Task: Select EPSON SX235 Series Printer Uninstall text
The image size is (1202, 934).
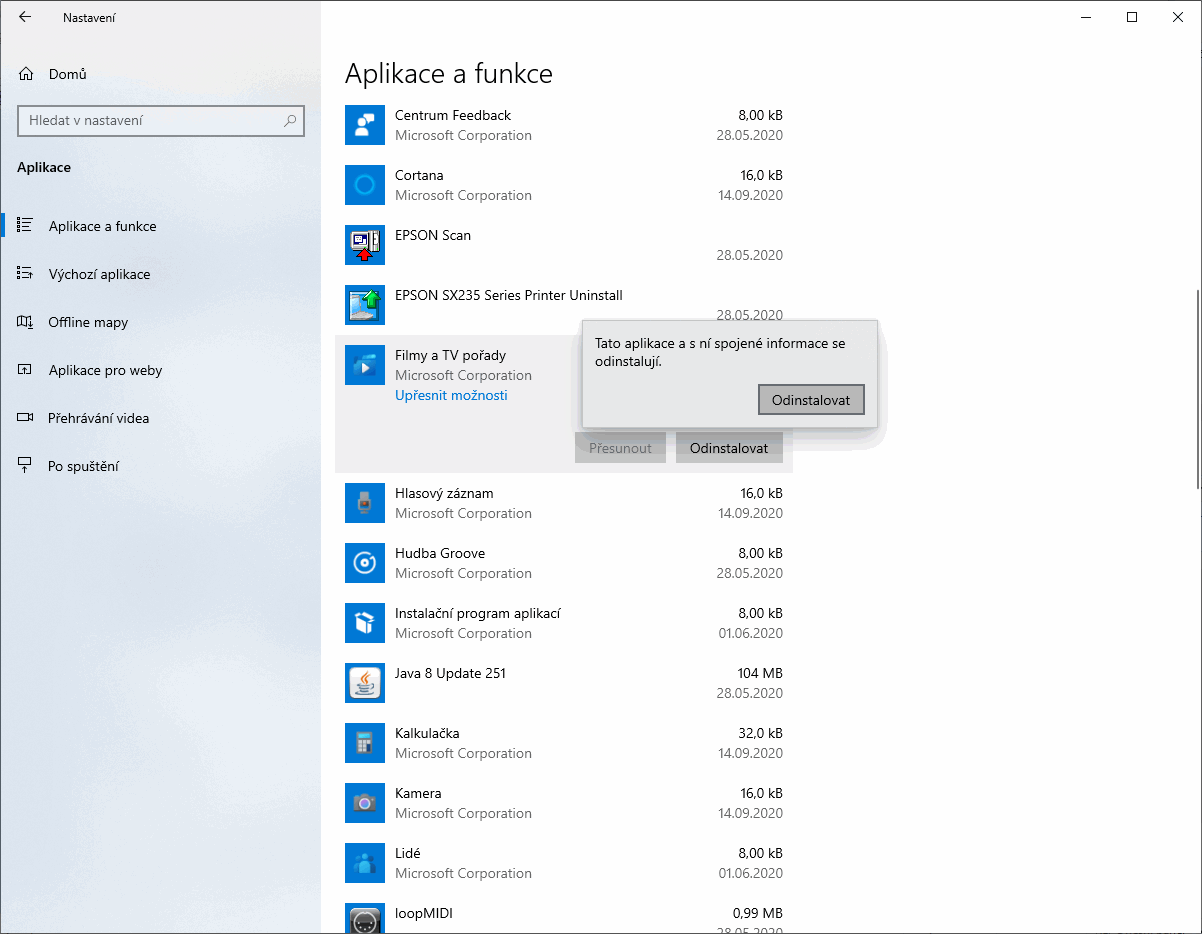Action: (509, 295)
